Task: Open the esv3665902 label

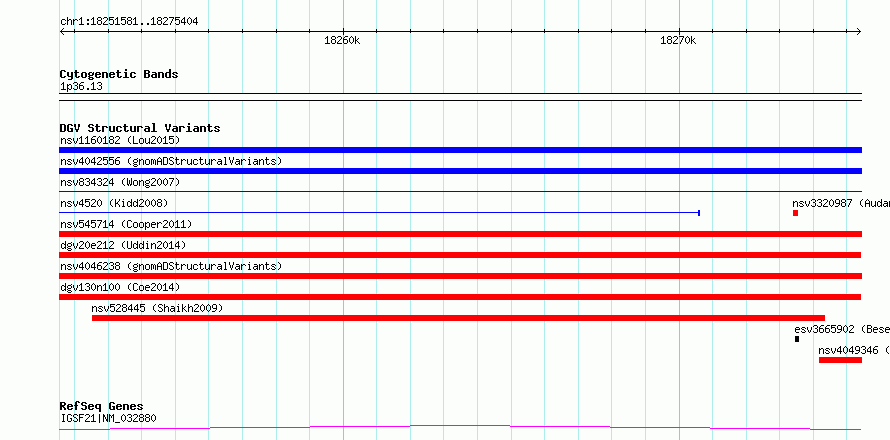Action: pos(842,329)
